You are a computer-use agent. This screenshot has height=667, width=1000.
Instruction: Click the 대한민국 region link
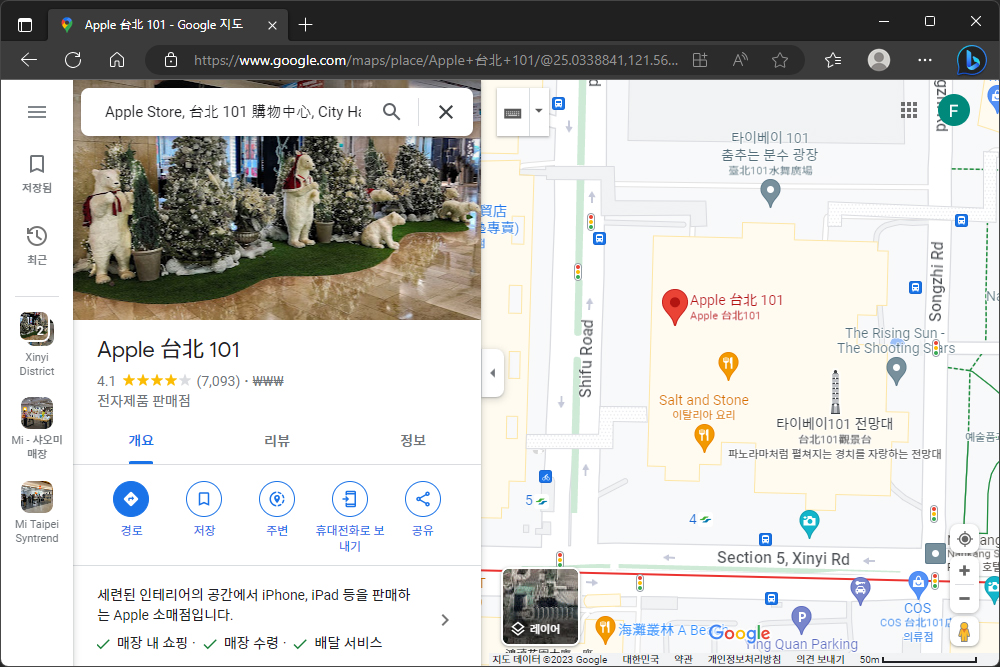[x=640, y=659]
